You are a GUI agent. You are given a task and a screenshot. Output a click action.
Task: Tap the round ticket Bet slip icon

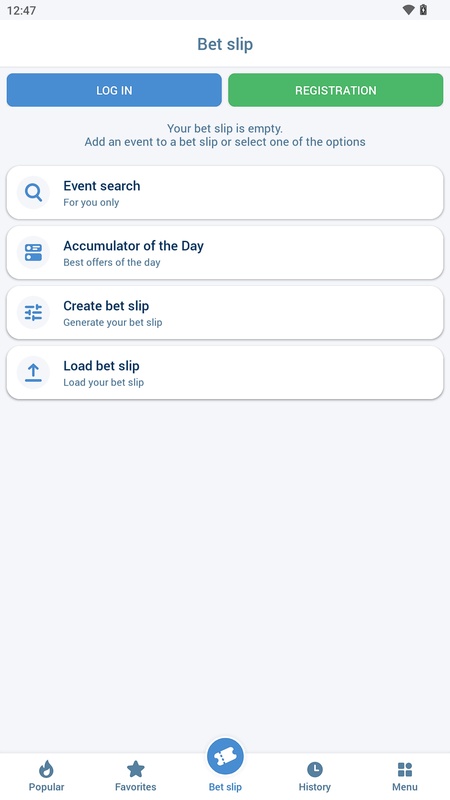[225, 757]
